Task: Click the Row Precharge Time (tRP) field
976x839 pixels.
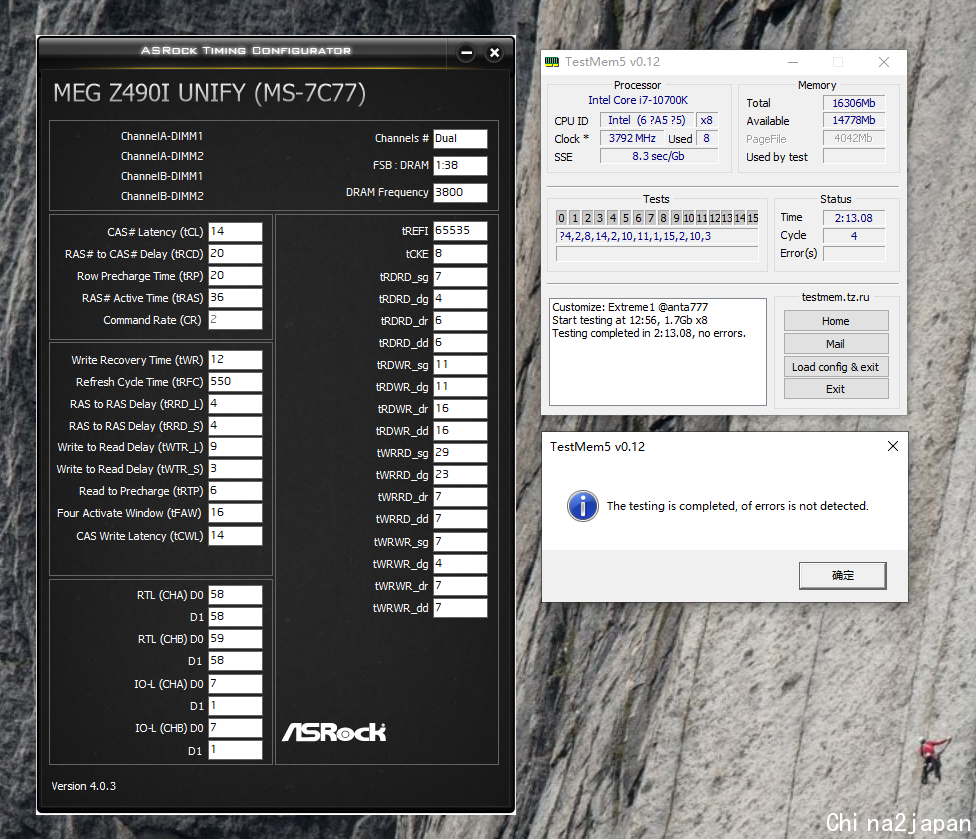Action: coord(235,276)
